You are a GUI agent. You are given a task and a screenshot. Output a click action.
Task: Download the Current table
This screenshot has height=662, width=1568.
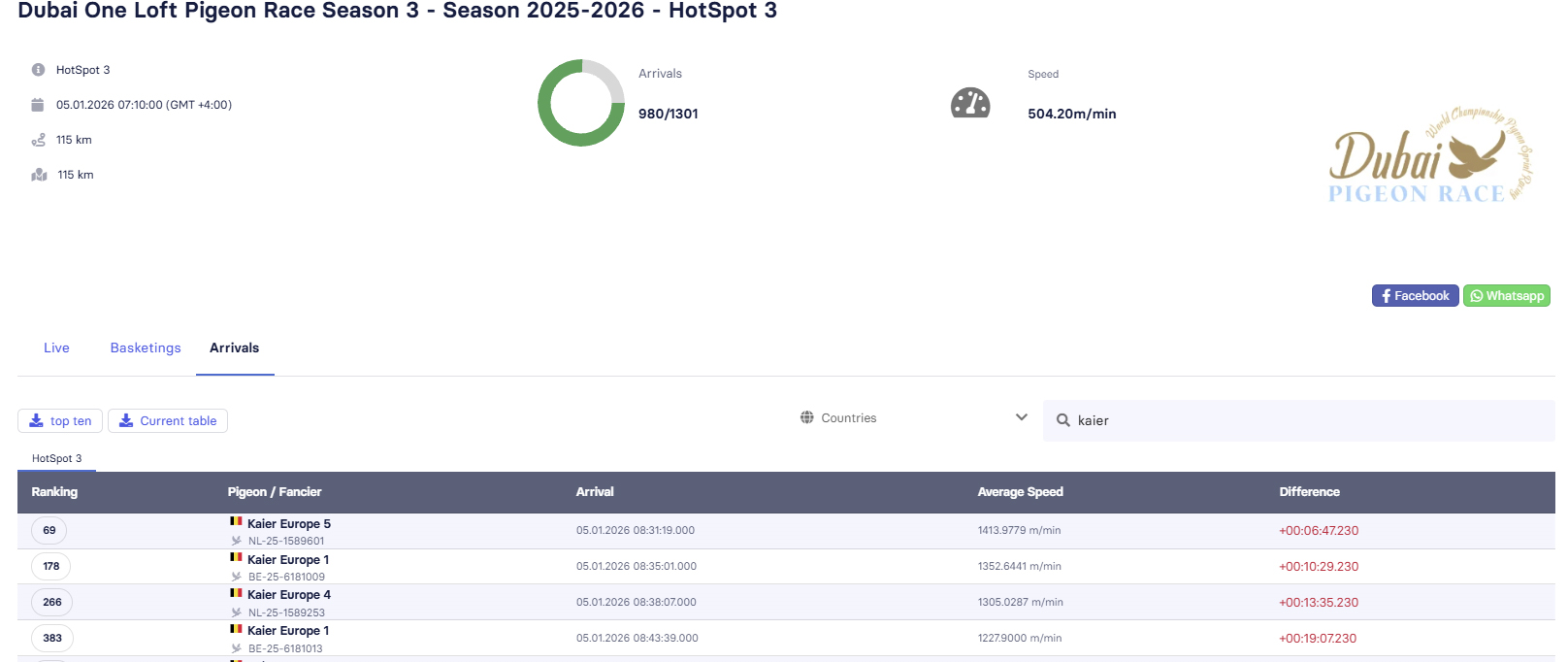[x=168, y=420]
